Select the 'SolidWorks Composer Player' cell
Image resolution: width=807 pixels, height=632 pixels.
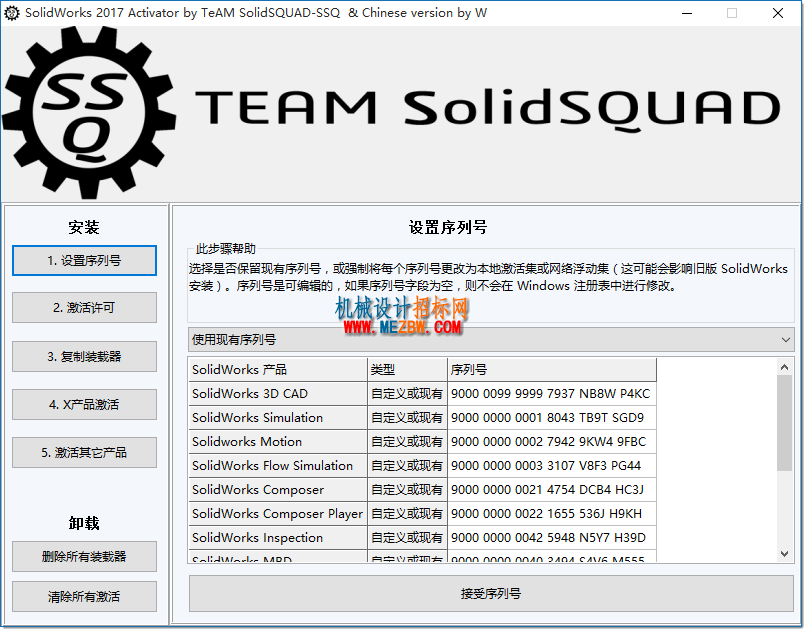(278, 514)
